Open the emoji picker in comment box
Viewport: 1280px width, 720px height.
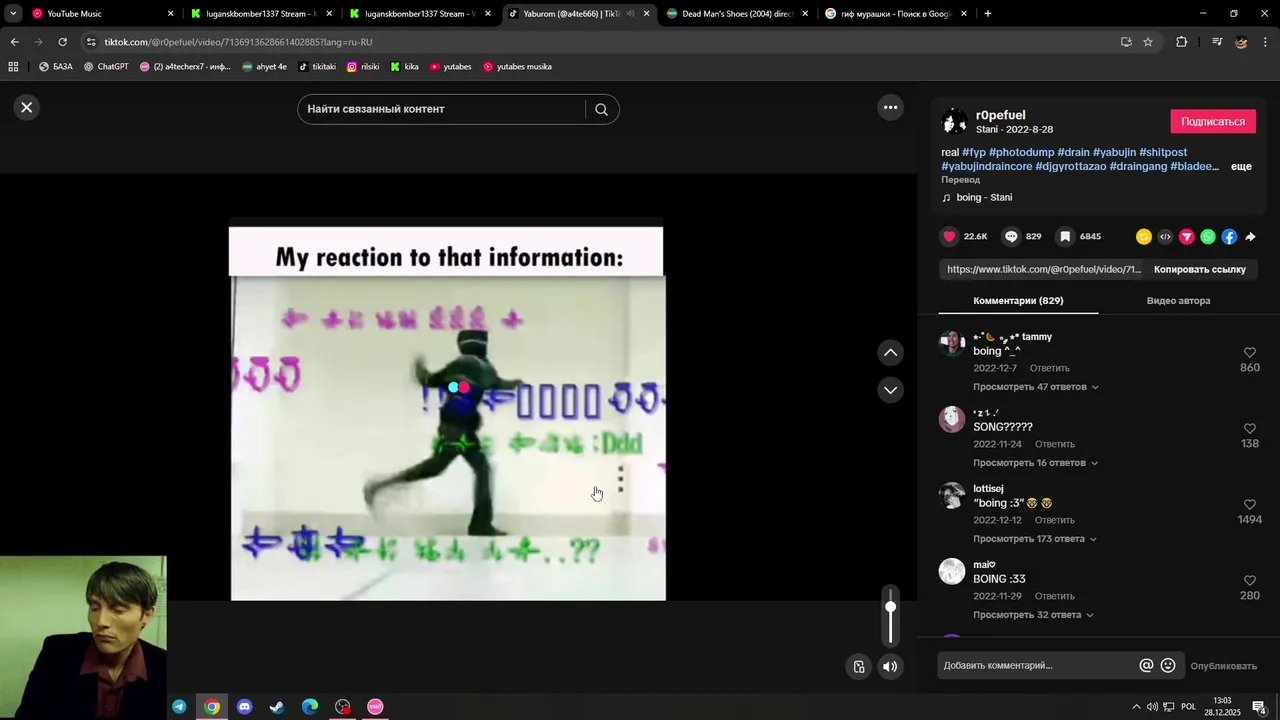[x=1168, y=665]
